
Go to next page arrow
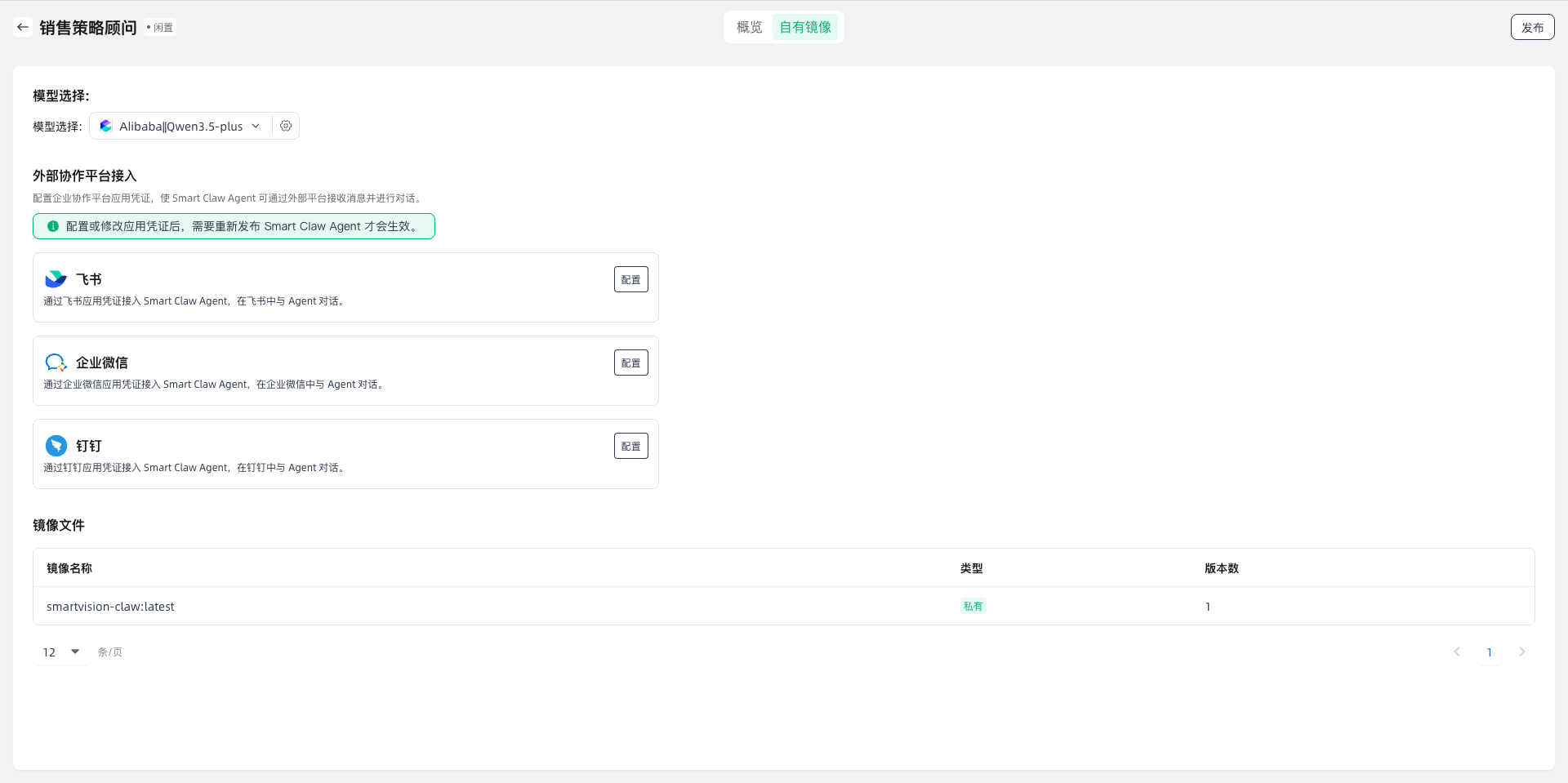(x=1521, y=652)
